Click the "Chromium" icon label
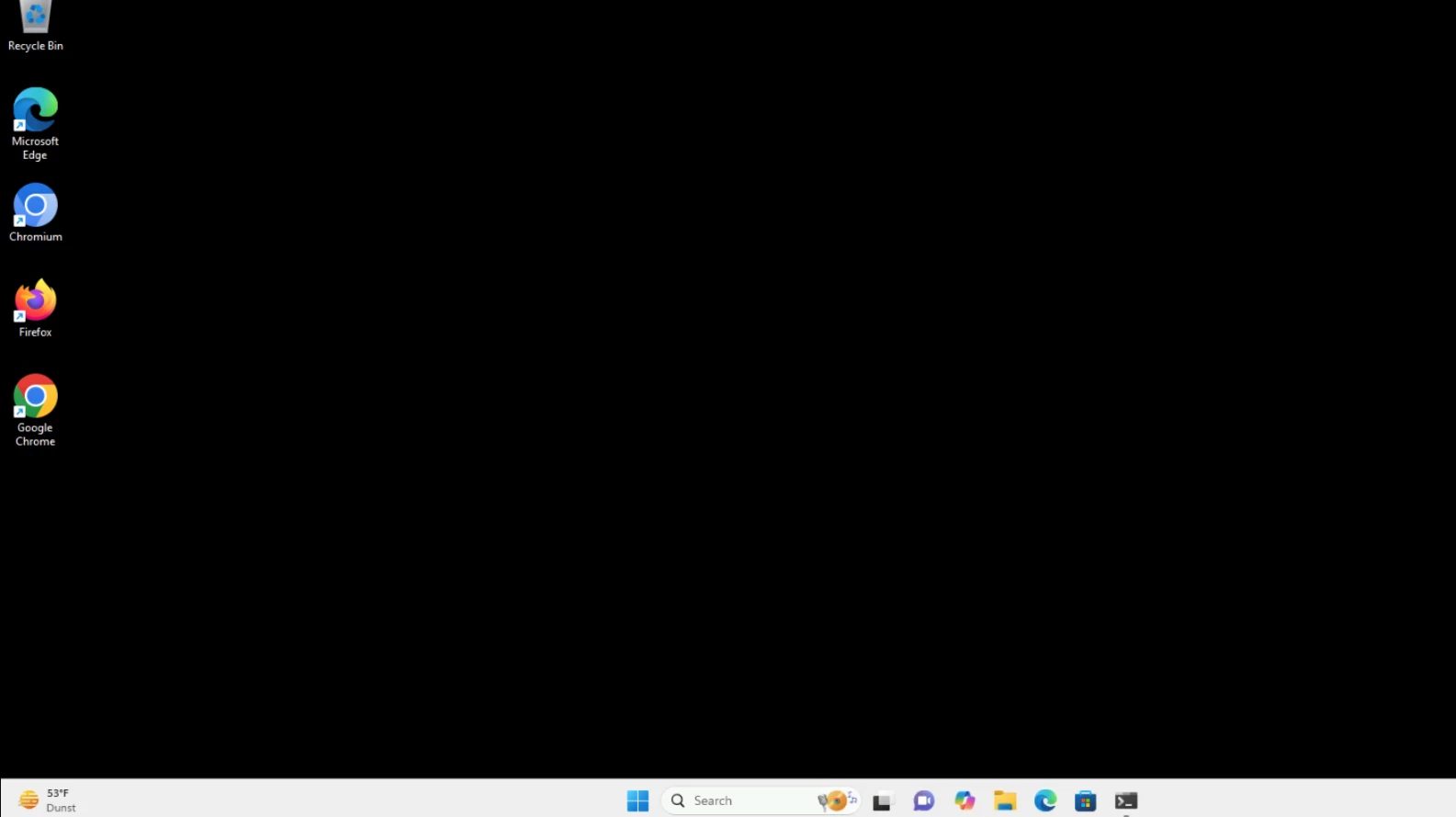1456x817 pixels. tap(35, 237)
